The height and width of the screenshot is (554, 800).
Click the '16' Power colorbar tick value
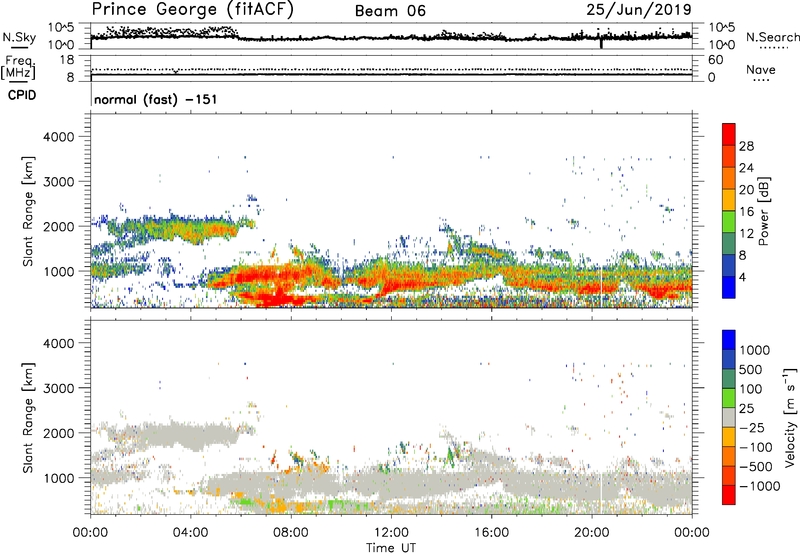coord(746,212)
